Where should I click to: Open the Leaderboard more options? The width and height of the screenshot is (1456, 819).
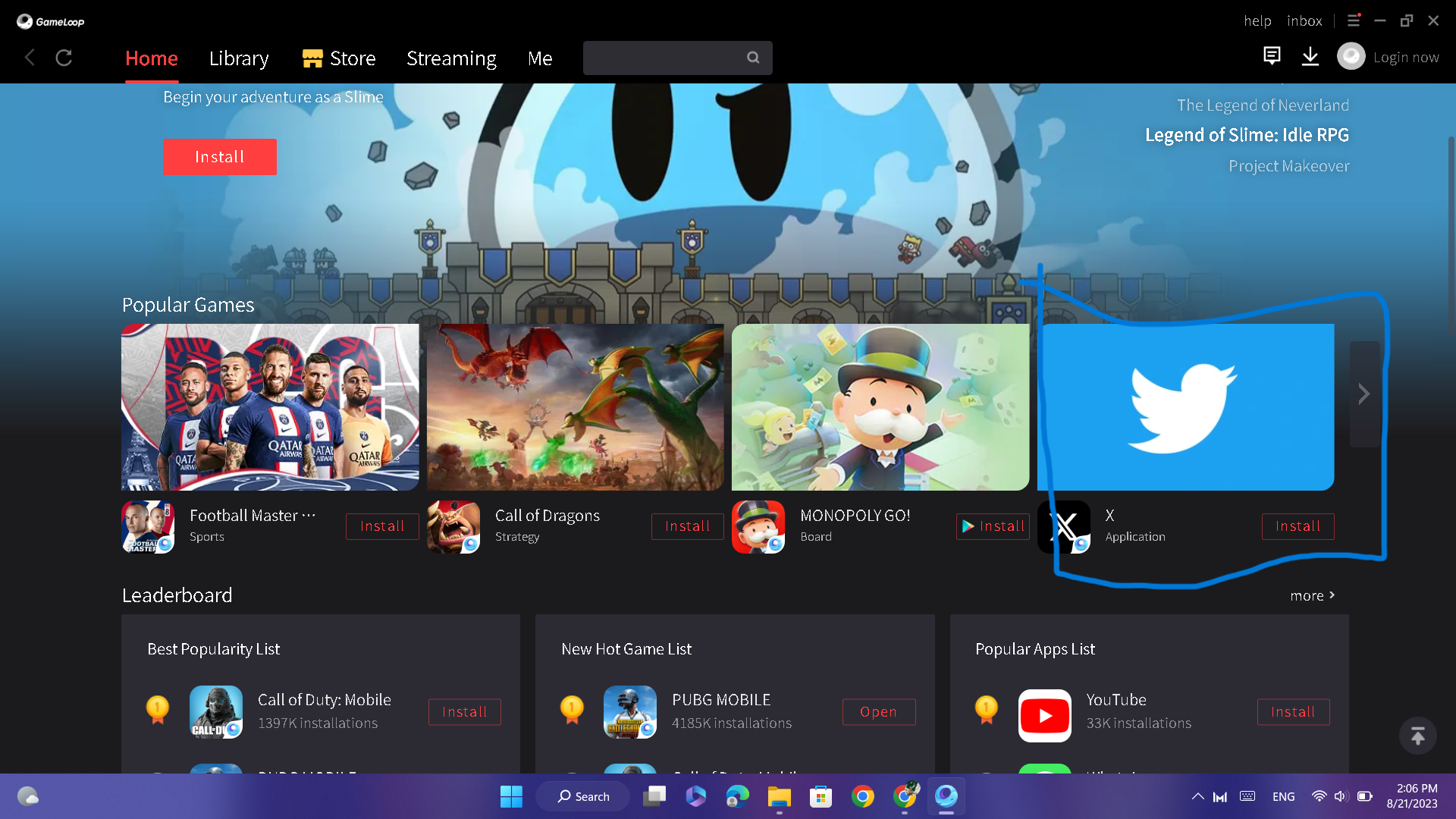click(1313, 595)
